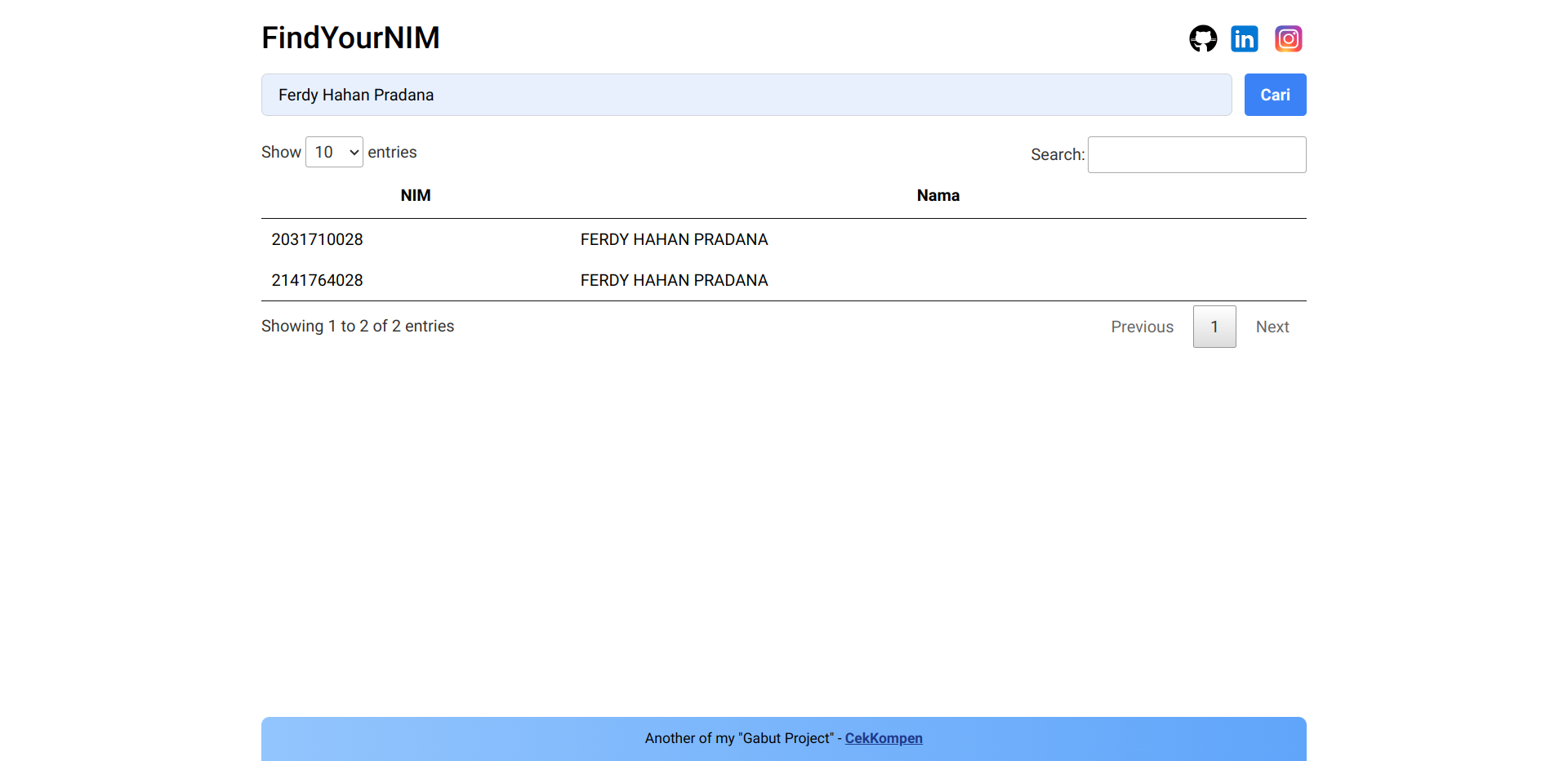Click the table filter Search box
The height and width of the screenshot is (761, 1568).
[1196, 154]
